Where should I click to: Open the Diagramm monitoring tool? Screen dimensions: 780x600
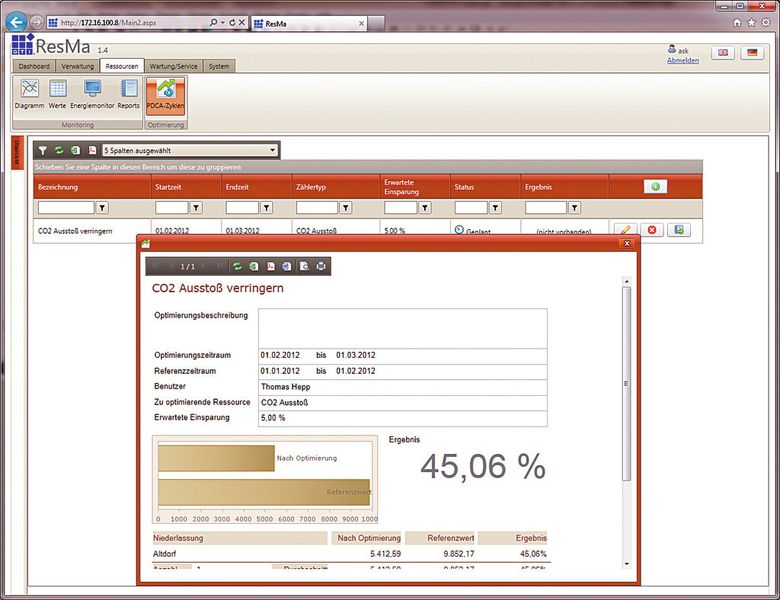29,94
